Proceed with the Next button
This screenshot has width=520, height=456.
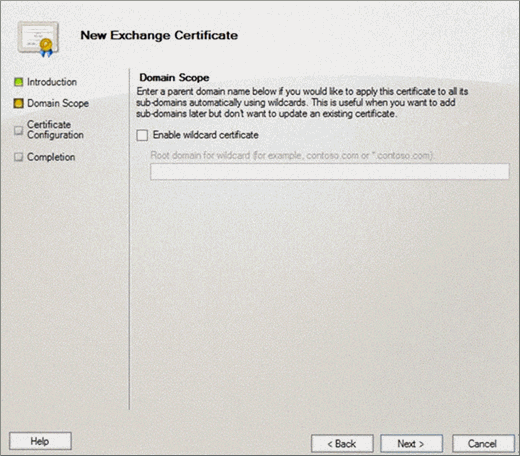[411, 444]
